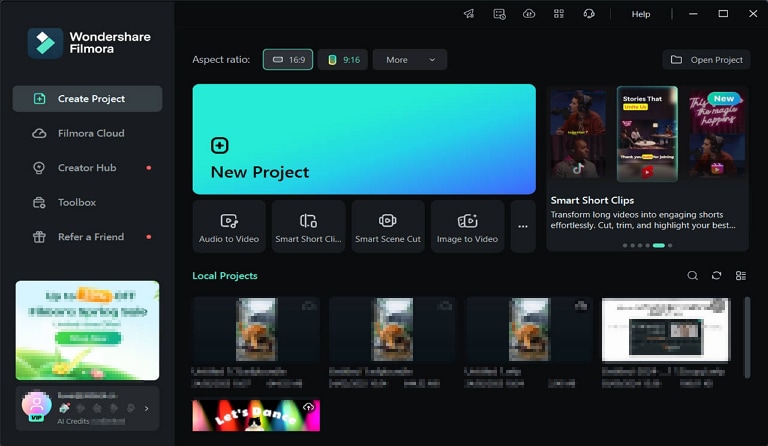768x446 pixels.
Task: Select the last carousel dot
Action: 670,245
